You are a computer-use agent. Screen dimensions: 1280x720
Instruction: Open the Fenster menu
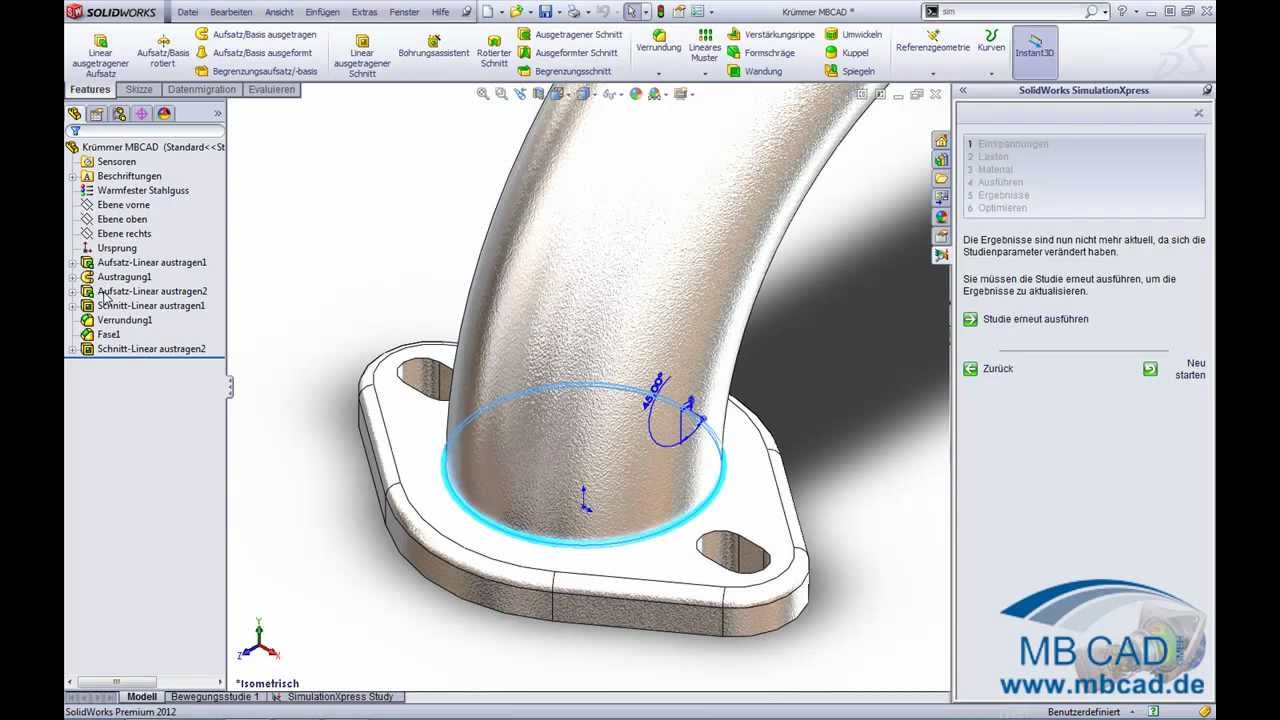coord(404,12)
